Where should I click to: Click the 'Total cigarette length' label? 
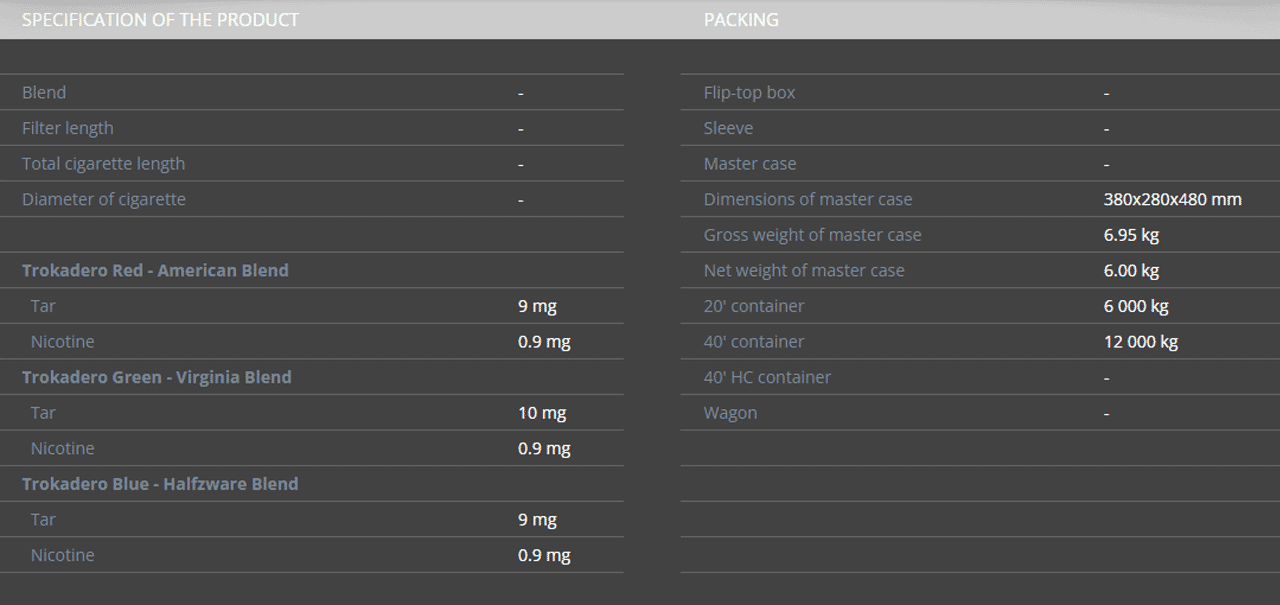[104, 163]
